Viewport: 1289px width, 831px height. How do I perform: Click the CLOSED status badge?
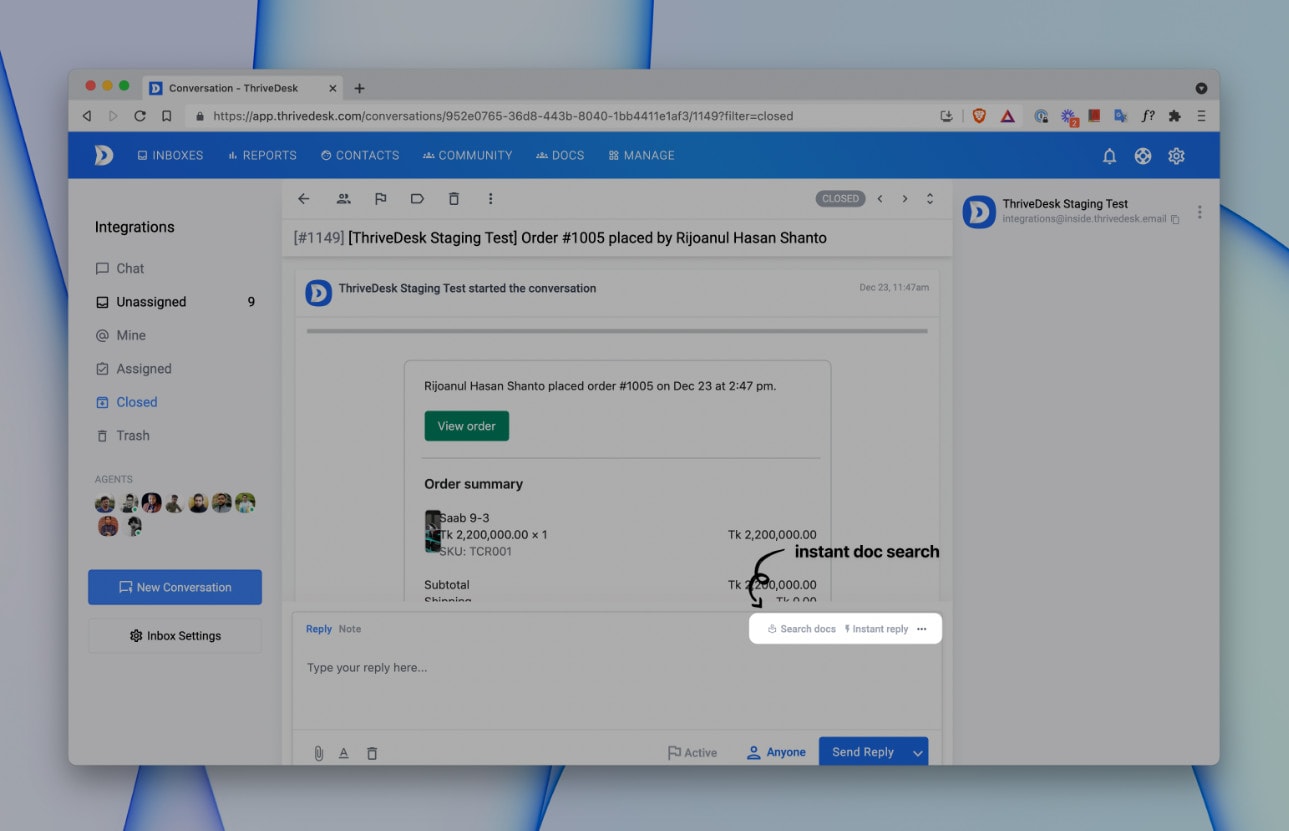[x=840, y=199]
